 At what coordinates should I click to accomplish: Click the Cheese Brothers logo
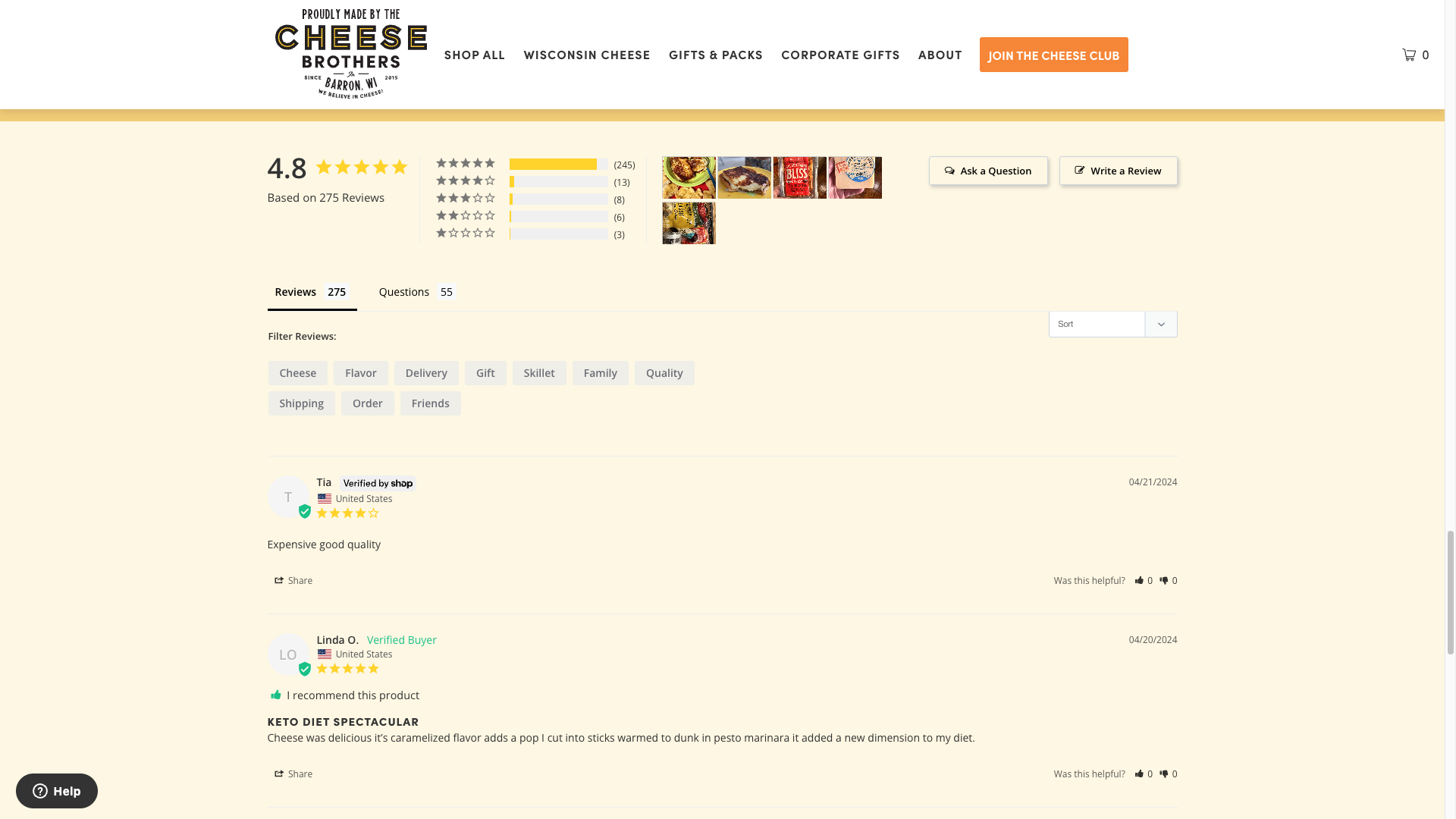350,54
